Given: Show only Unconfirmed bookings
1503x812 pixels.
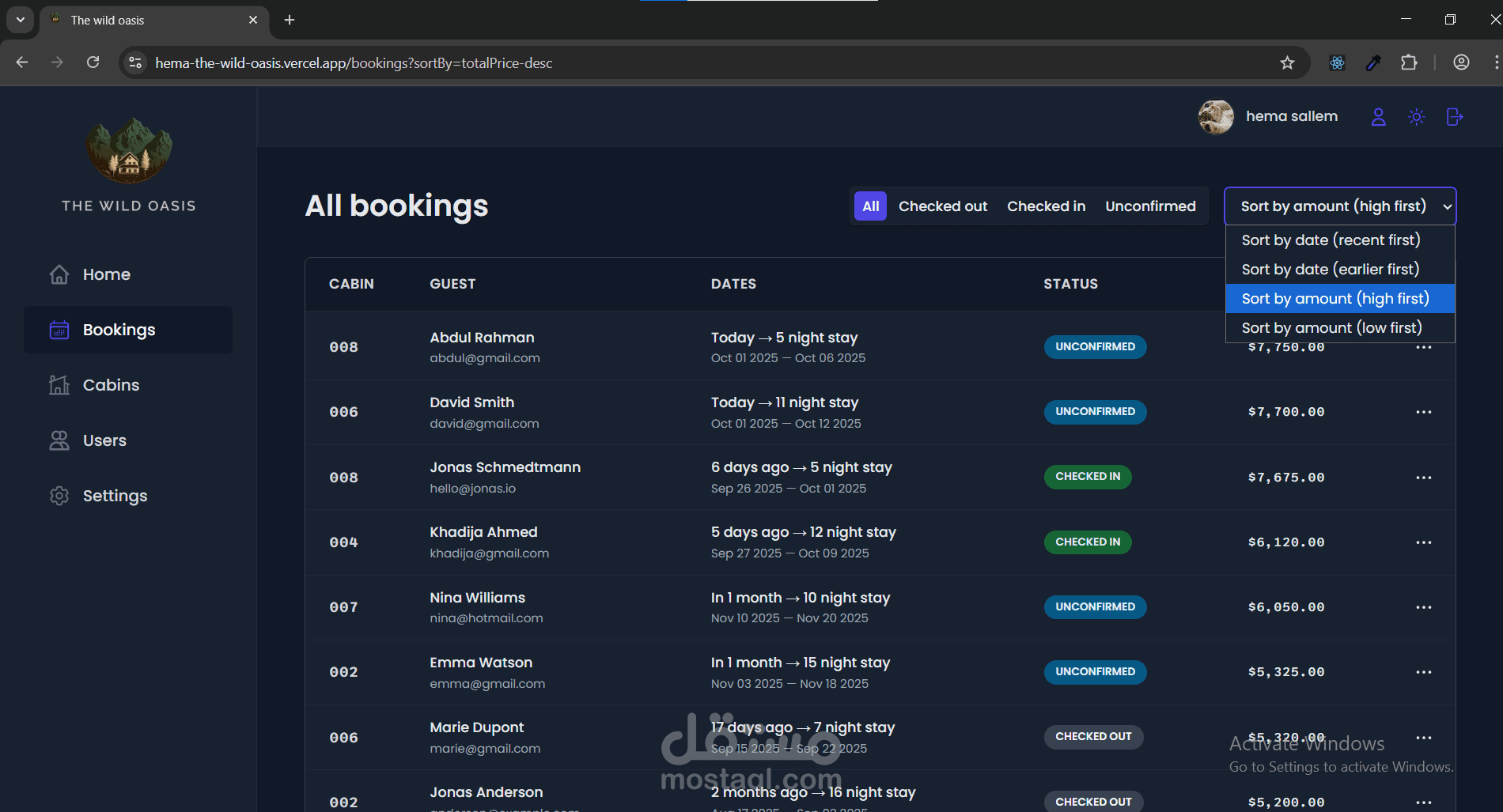Looking at the screenshot, I should point(1150,206).
